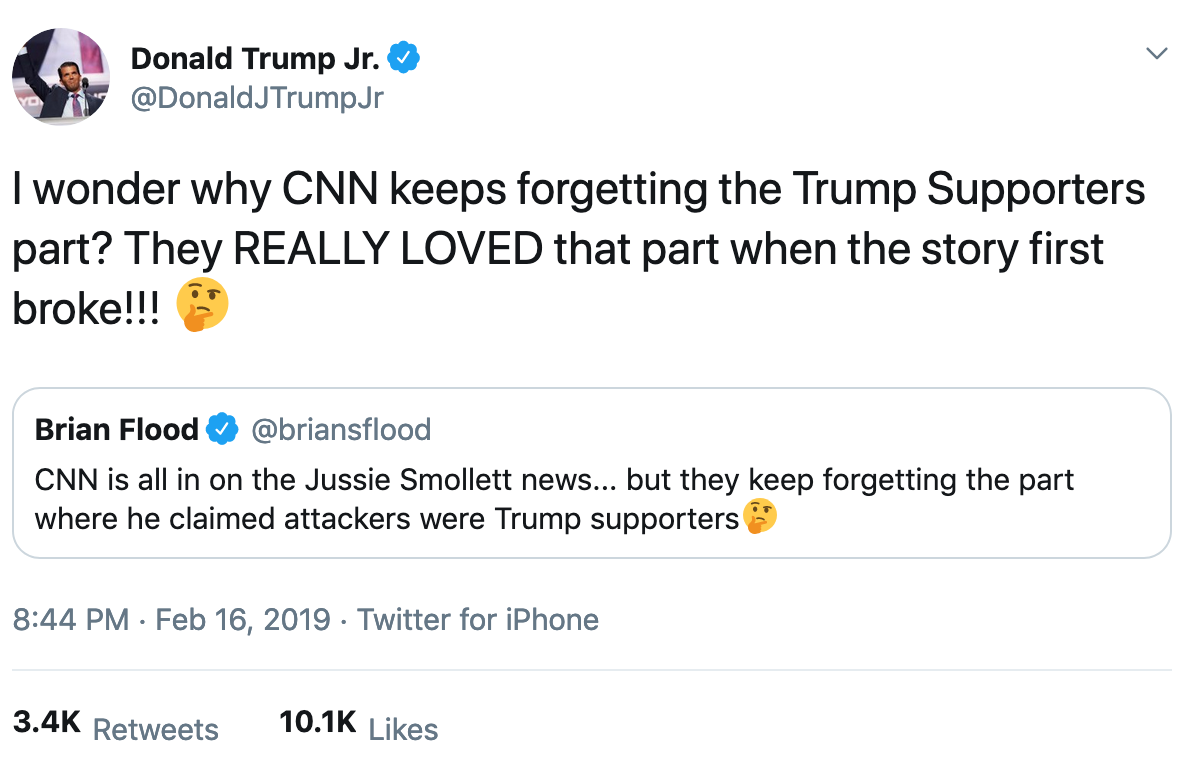Click the Likes label

tap(403, 729)
